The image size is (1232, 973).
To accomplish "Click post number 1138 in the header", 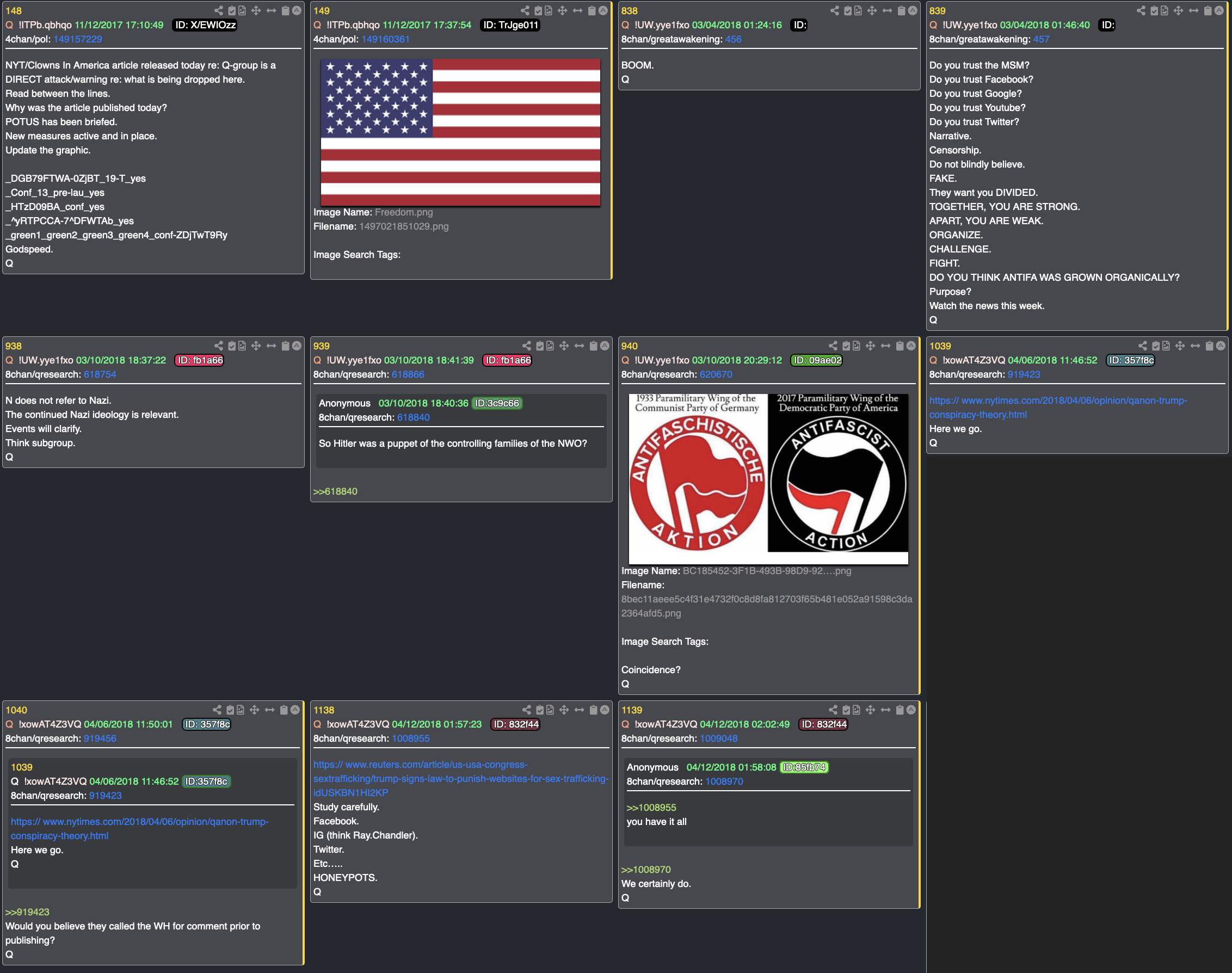I will point(324,710).
